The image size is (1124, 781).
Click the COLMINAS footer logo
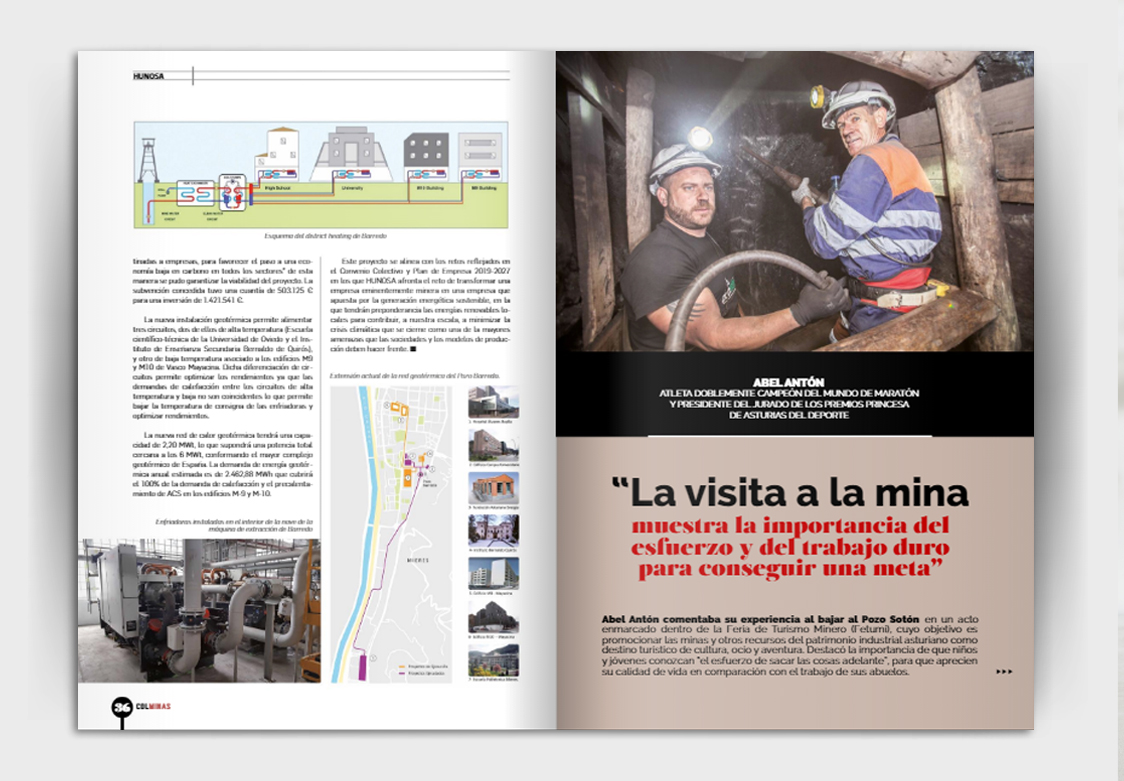(x=152, y=706)
